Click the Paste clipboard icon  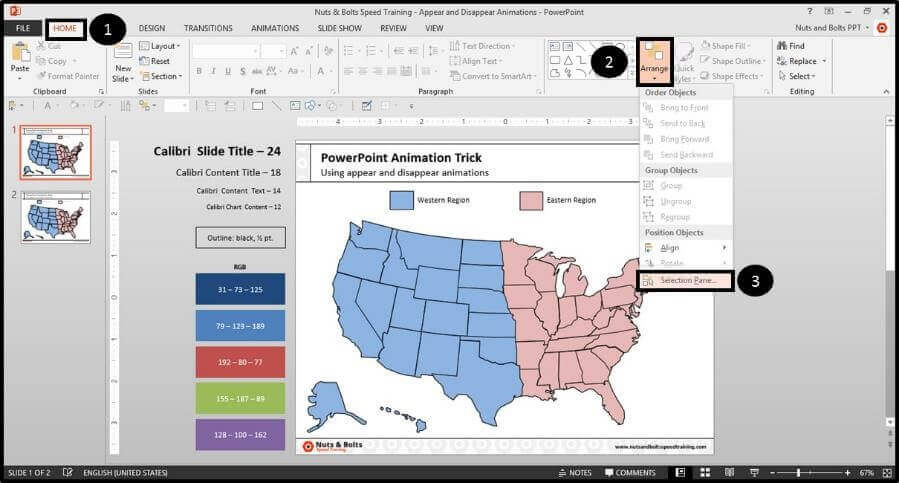click(20, 53)
